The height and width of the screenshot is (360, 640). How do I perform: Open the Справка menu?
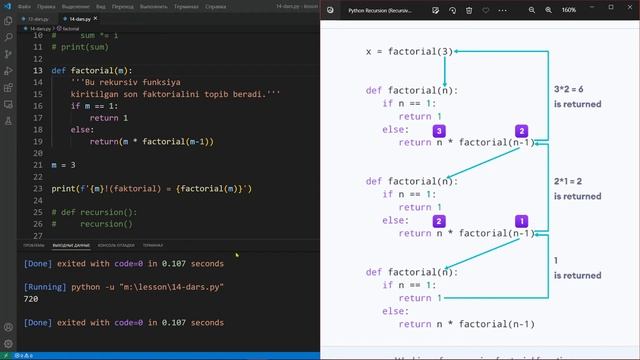[x=216, y=7]
